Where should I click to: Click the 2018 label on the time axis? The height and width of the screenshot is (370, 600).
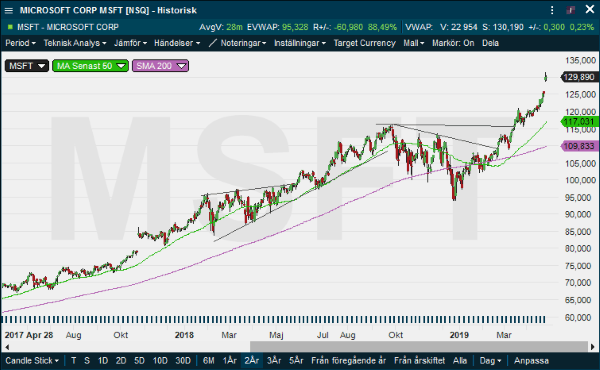click(x=184, y=335)
